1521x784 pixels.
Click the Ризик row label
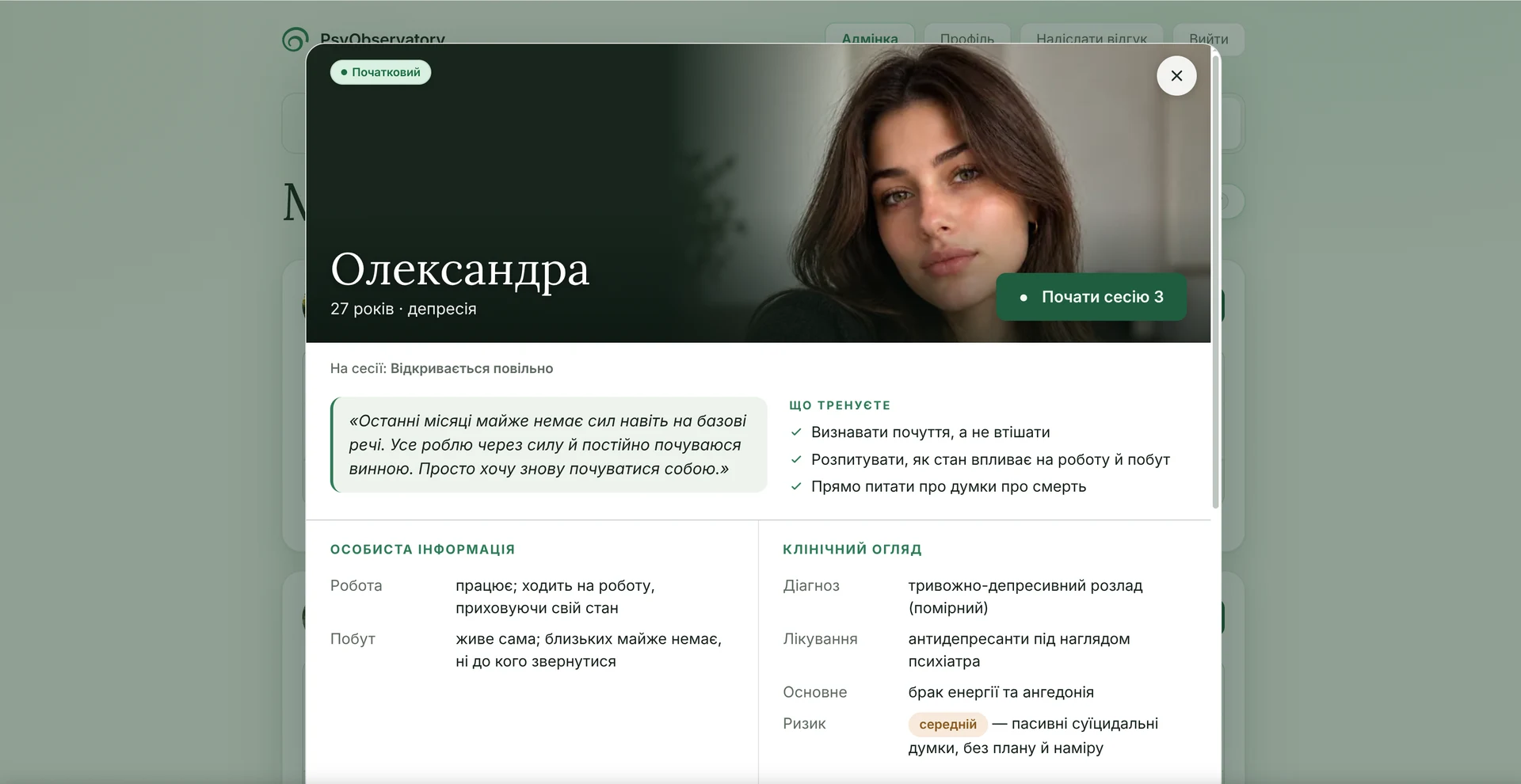(x=804, y=724)
